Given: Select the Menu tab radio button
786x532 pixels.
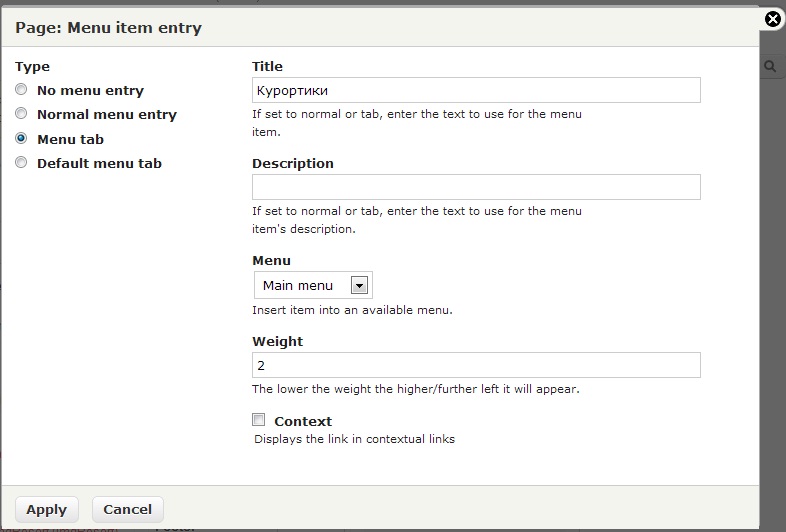Looking at the screenshot, I should (x=21, y=138).
